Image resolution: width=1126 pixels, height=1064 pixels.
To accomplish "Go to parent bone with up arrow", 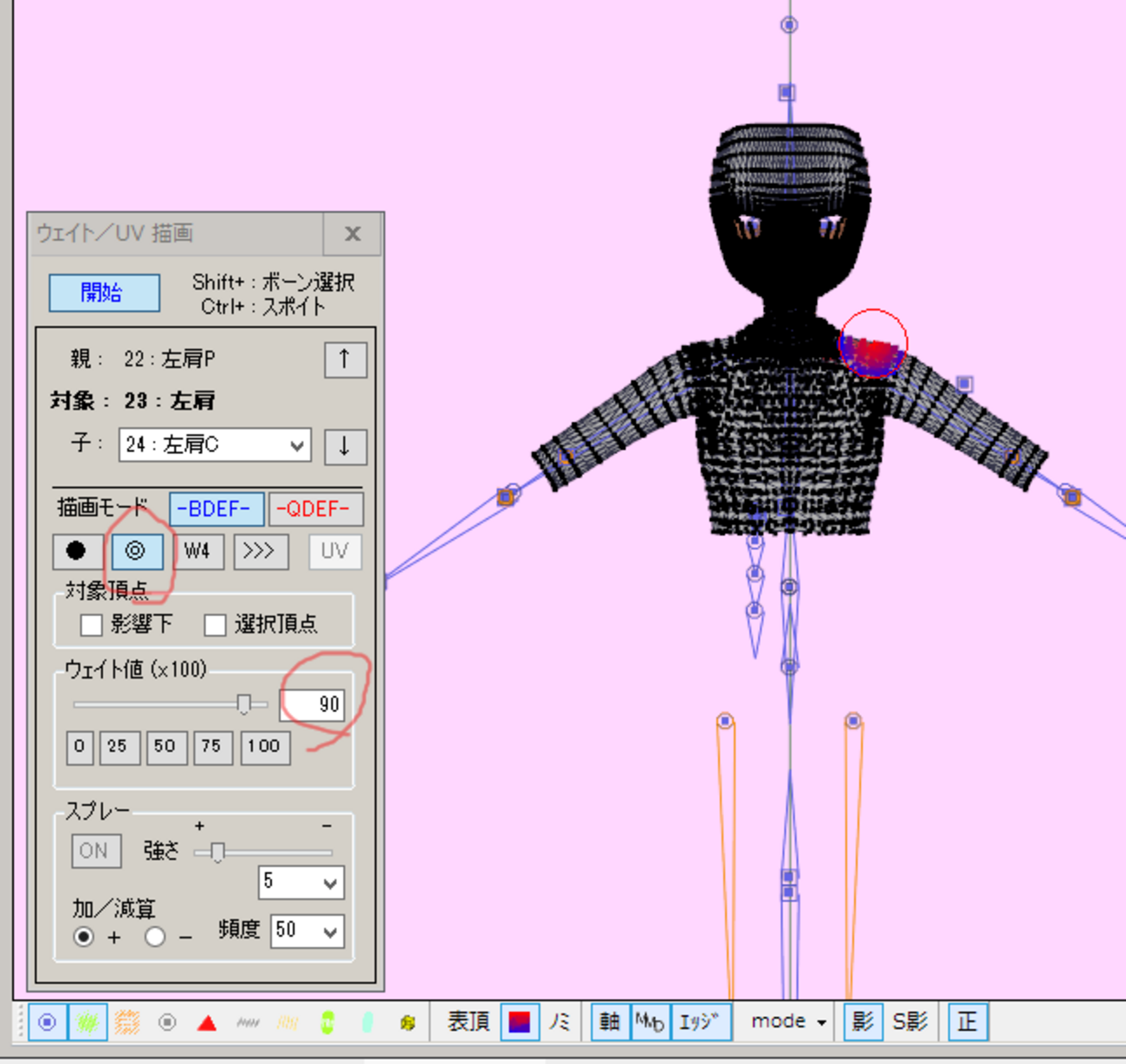I will [x=345, y=360].
